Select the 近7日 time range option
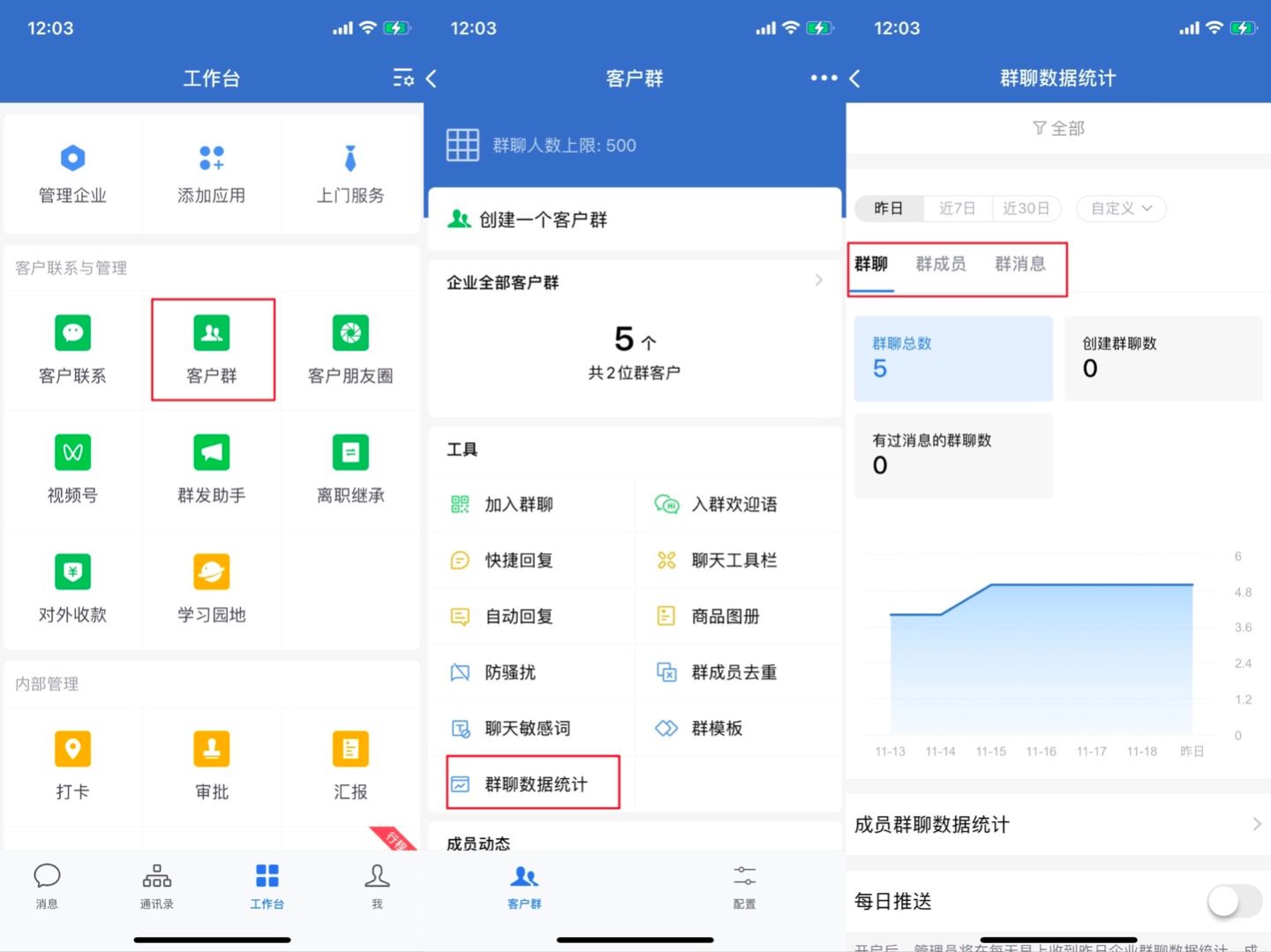Viewport: 1271px width, 952px height. click(x=957, y=208)
